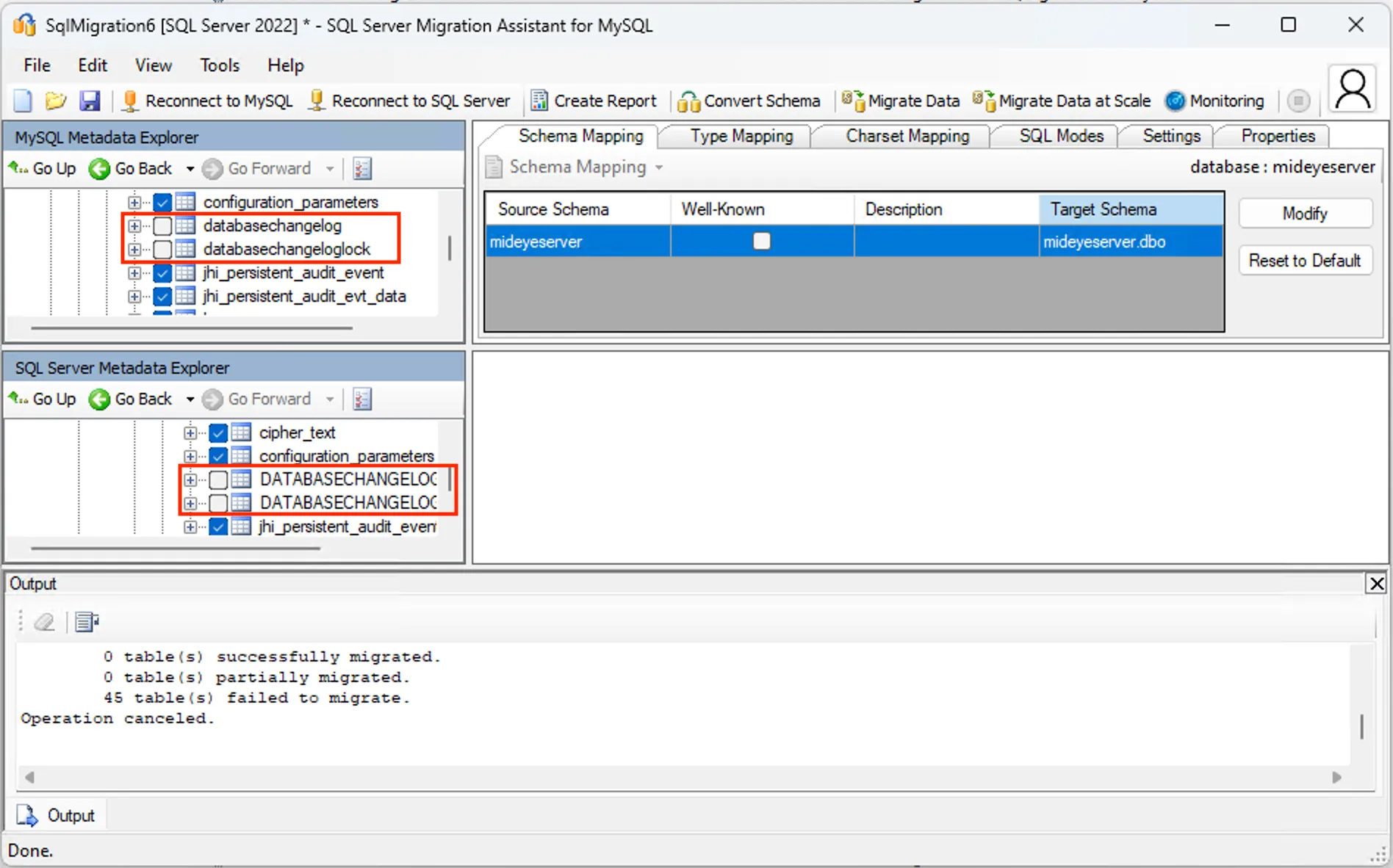Save the current migration project
The width and height of the screenshot is (1393, 868).
point(90,101)
